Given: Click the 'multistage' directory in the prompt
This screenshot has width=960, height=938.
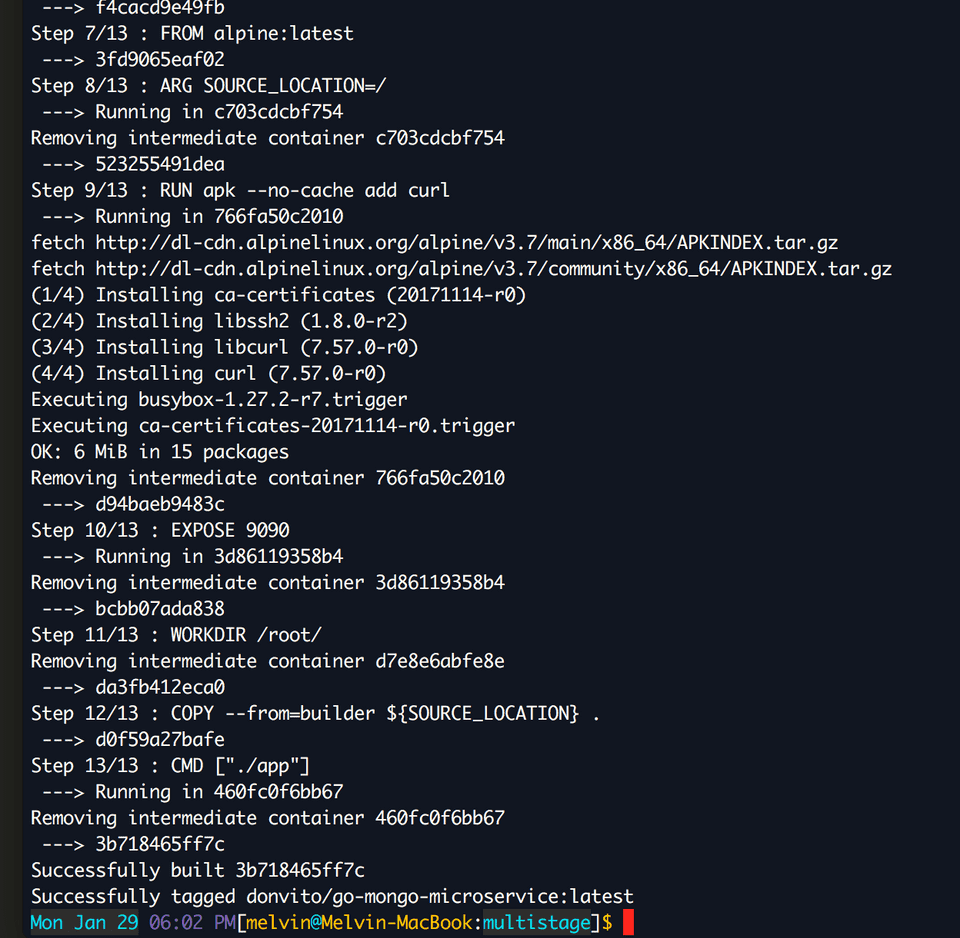Looking at the screenshot, I should (537, 923).
